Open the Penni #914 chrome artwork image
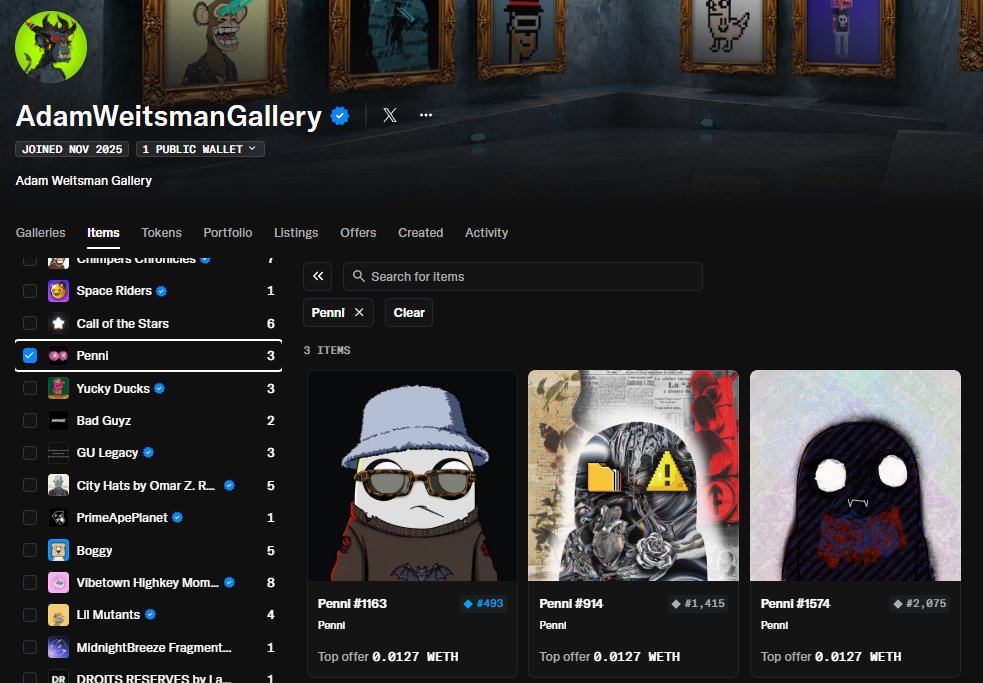Screen dimensions: 983x683 634,475
